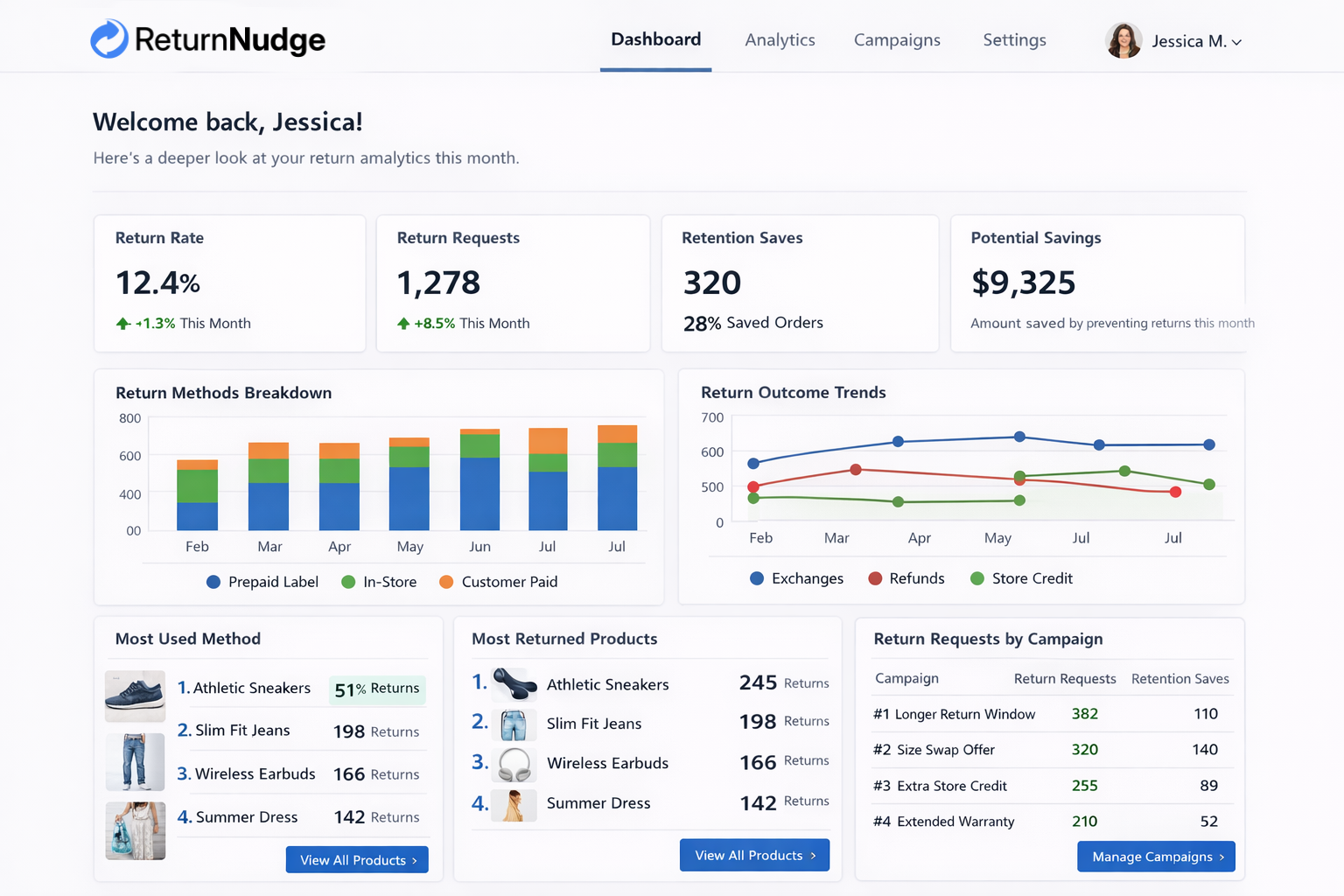Click the green arrow beside +8.5% This Month
Screen dimensions: 1344x896
(x=405, y=323)
